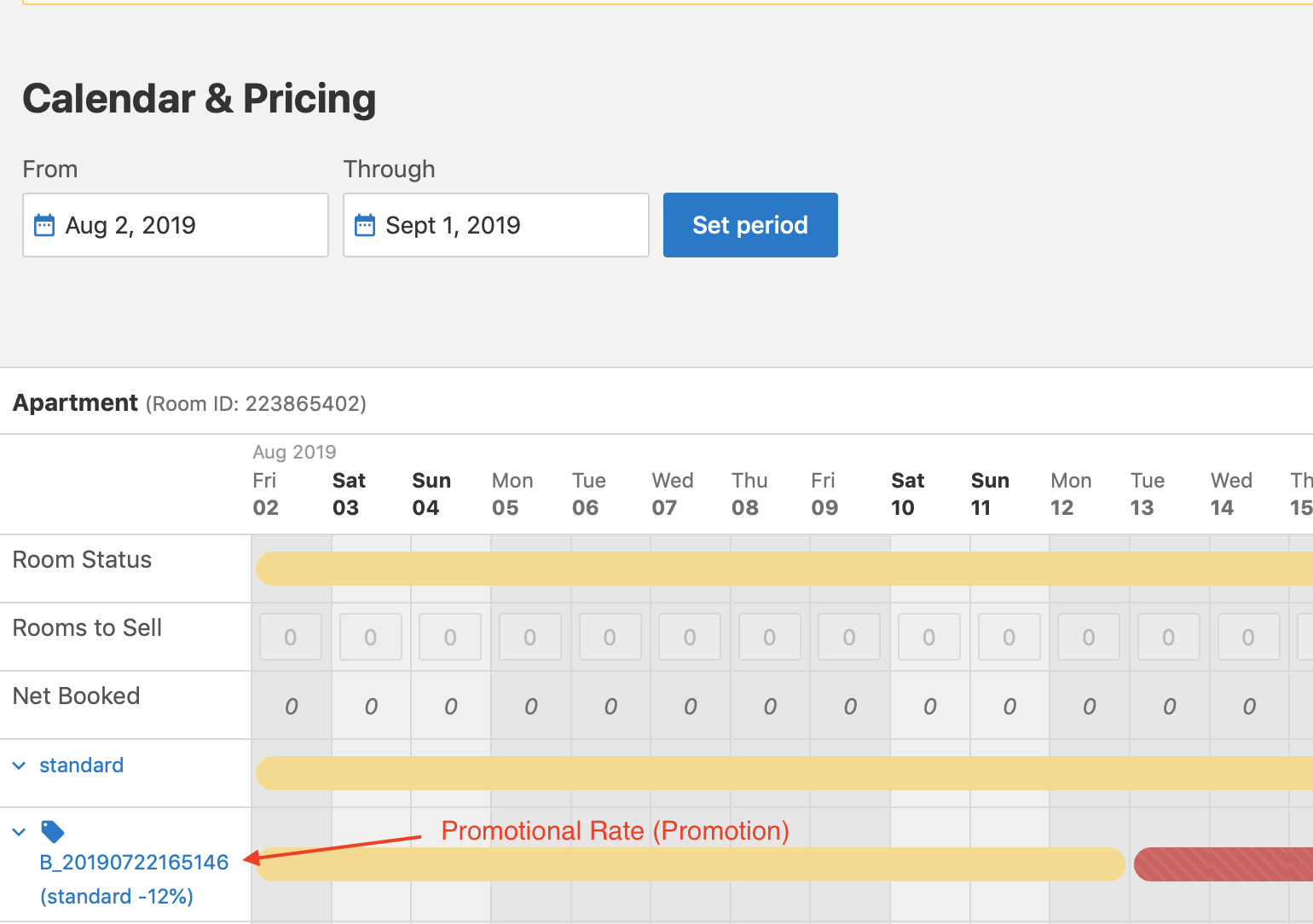This screenshot has height=924, width=1313.
Task: Select Rooms to Sell box for Fri 02
Action: pyautogui.click(x=291, y=637)
